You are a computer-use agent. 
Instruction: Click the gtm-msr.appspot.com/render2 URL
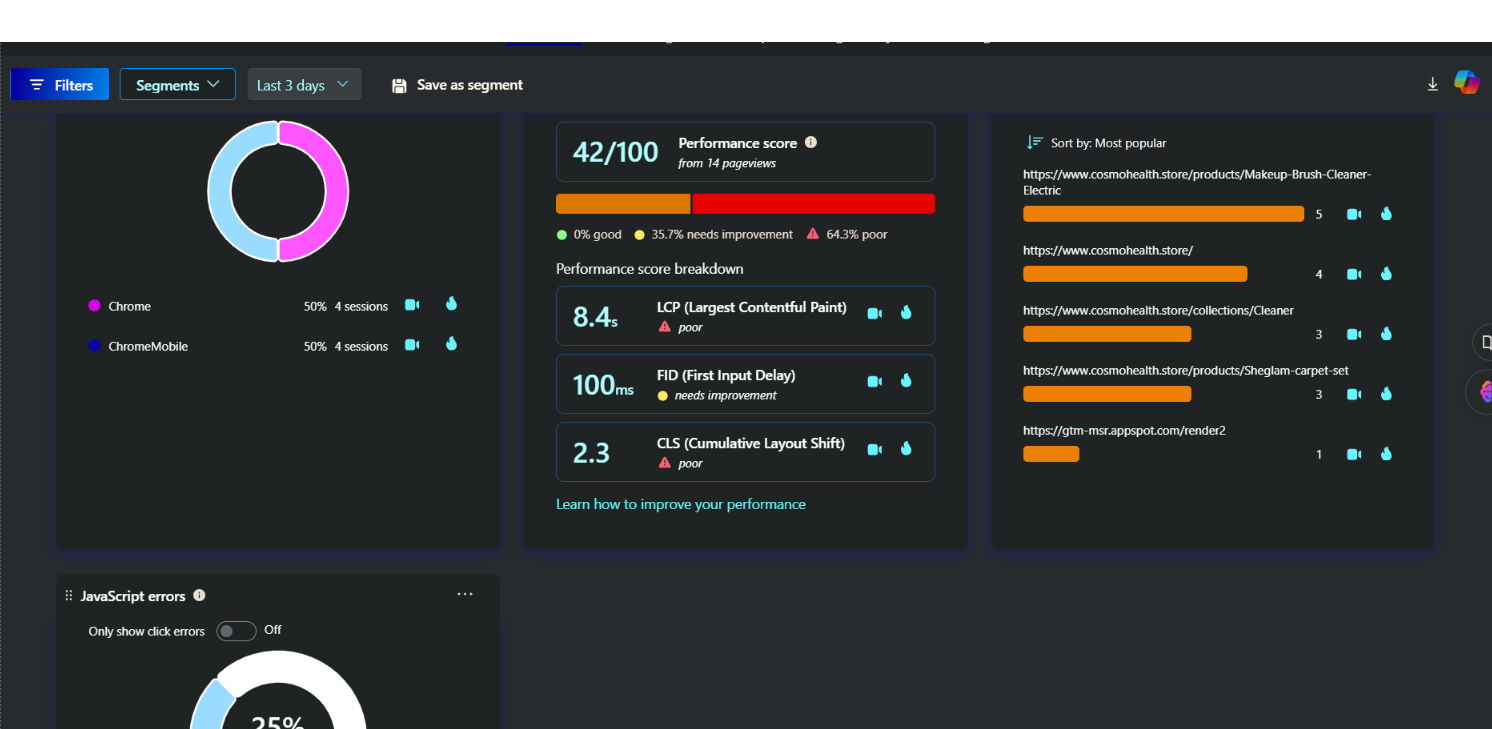point(1124,430)
